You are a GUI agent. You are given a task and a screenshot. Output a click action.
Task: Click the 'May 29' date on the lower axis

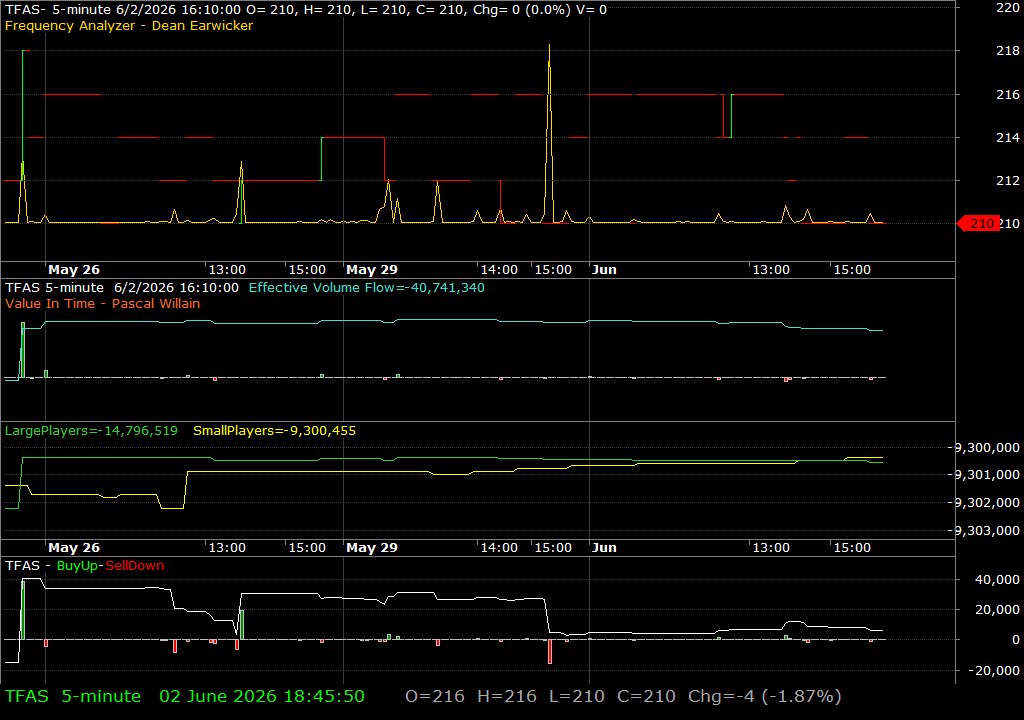(x=372, y=548)
